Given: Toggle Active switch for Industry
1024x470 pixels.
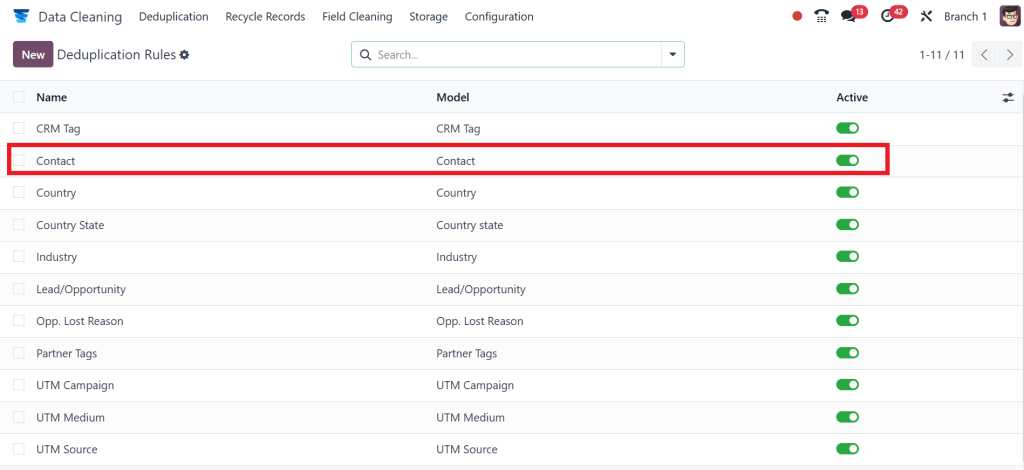Looking at the screenshot, I should coord(848,257).
